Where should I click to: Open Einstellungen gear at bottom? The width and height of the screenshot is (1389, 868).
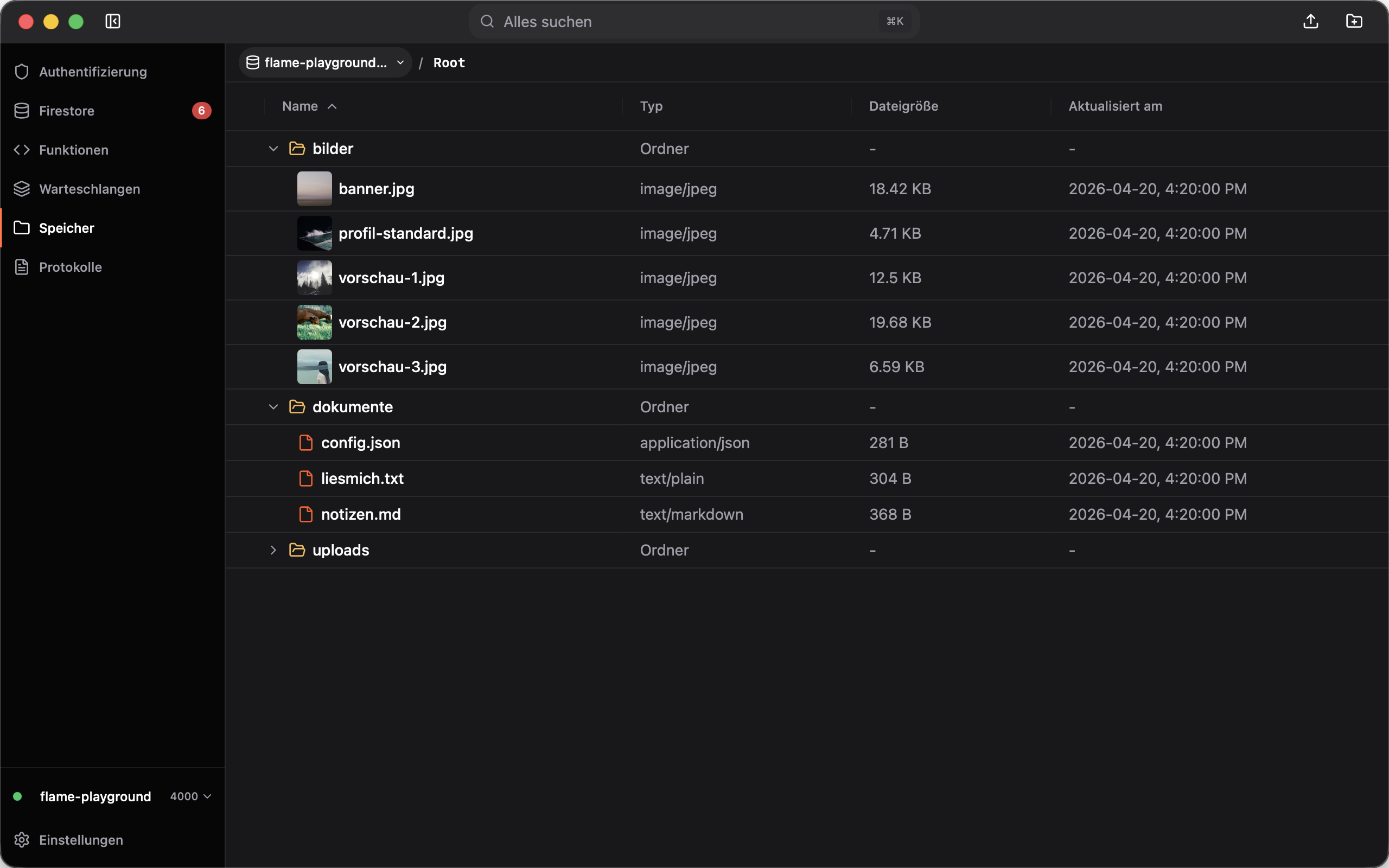(x=22, y=840)
